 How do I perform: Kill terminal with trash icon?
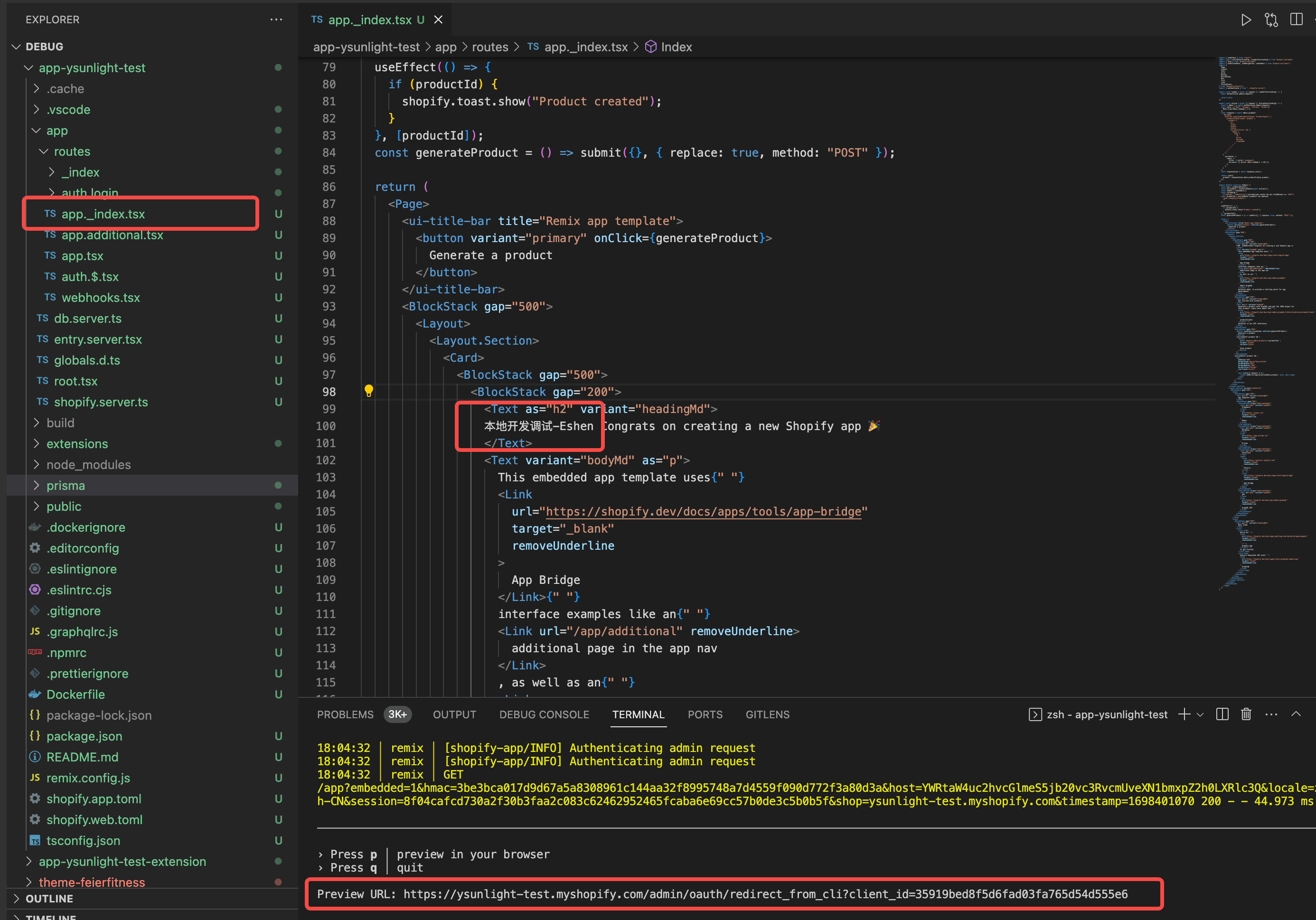click(x=1246, y=714)
